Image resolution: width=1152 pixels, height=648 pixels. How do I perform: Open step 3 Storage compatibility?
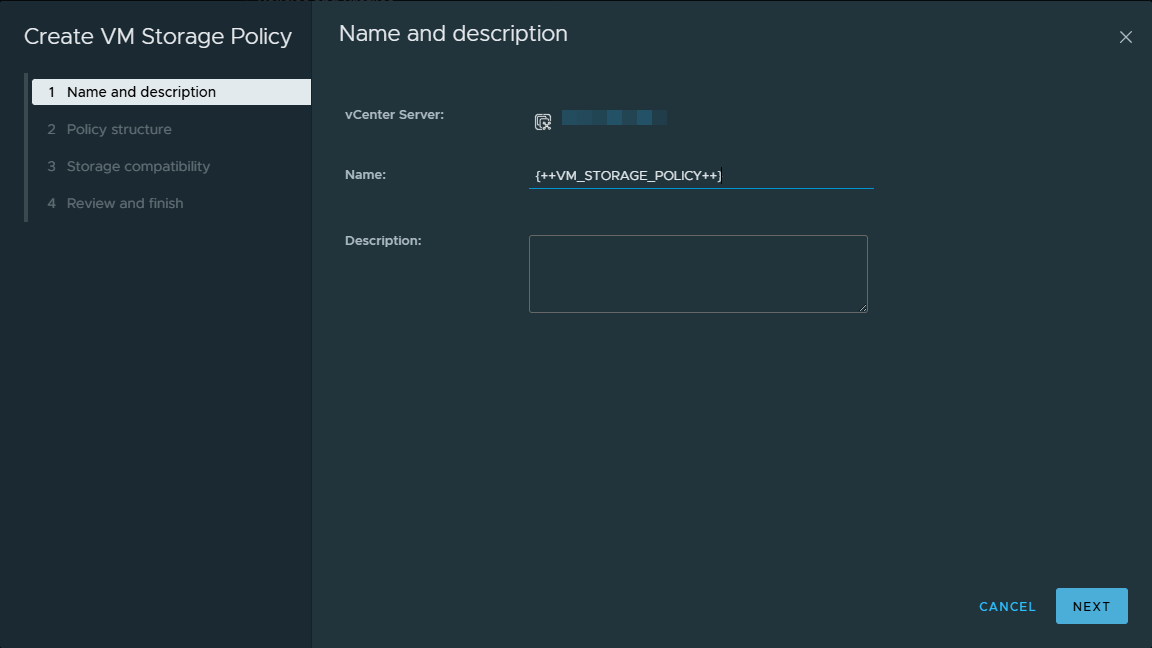(138, 166)
